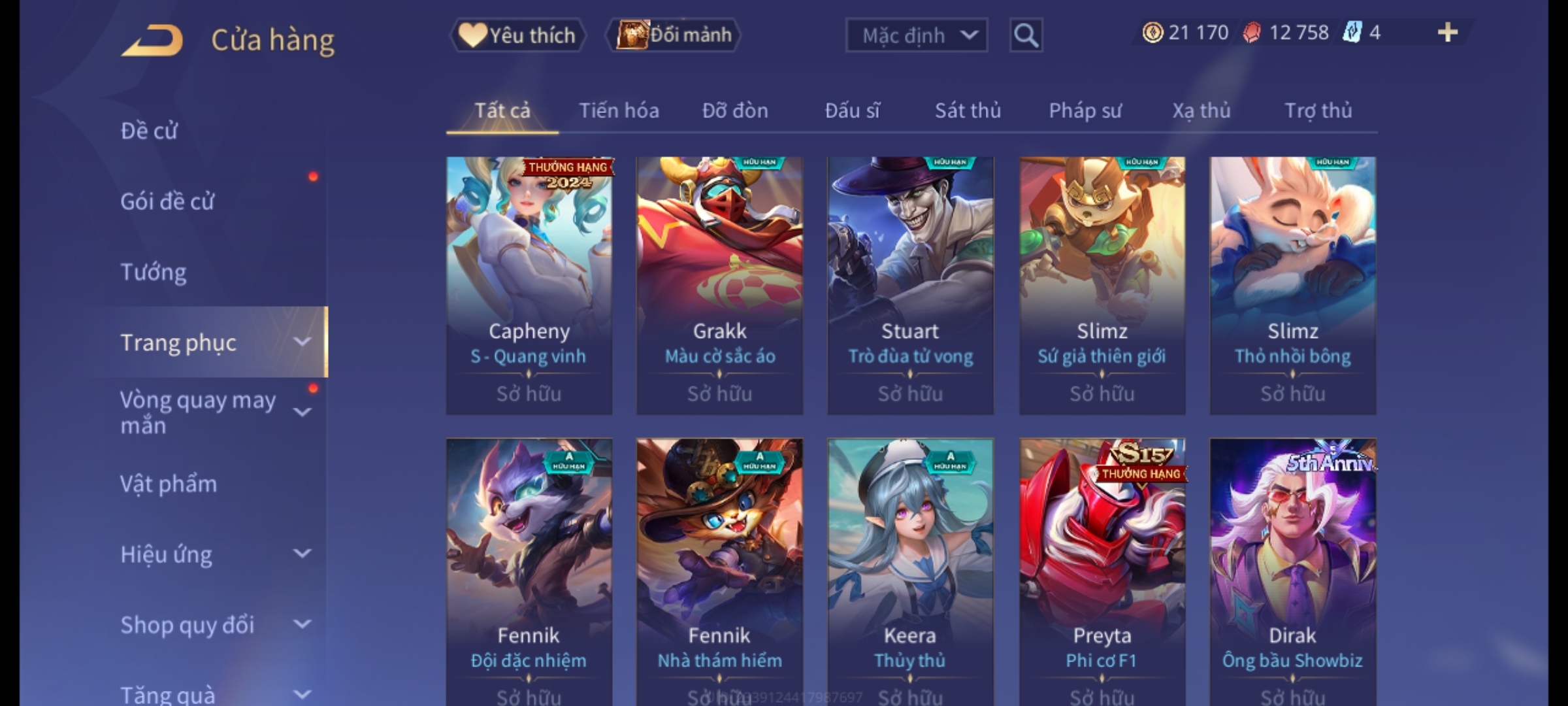Open Đổi mảnh fragment exchange

click(x=674, y=35)
